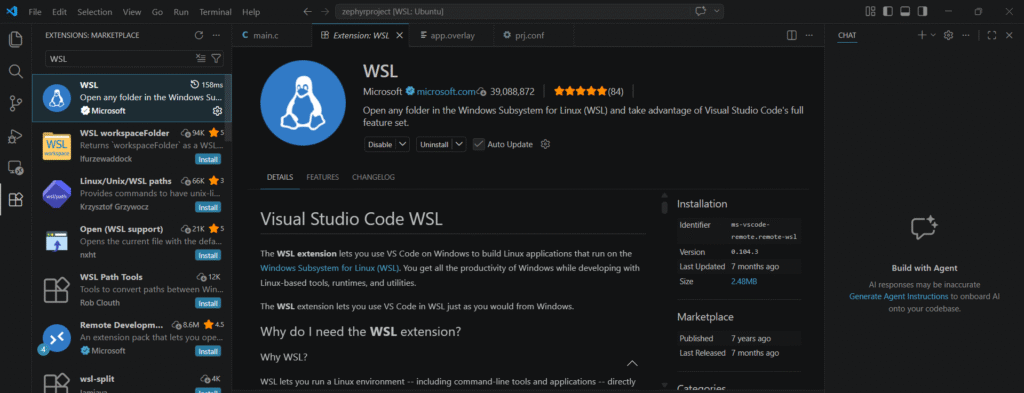Open the Run menu
The height and width of the screenshot is (393, 1024).
[181, 12]
